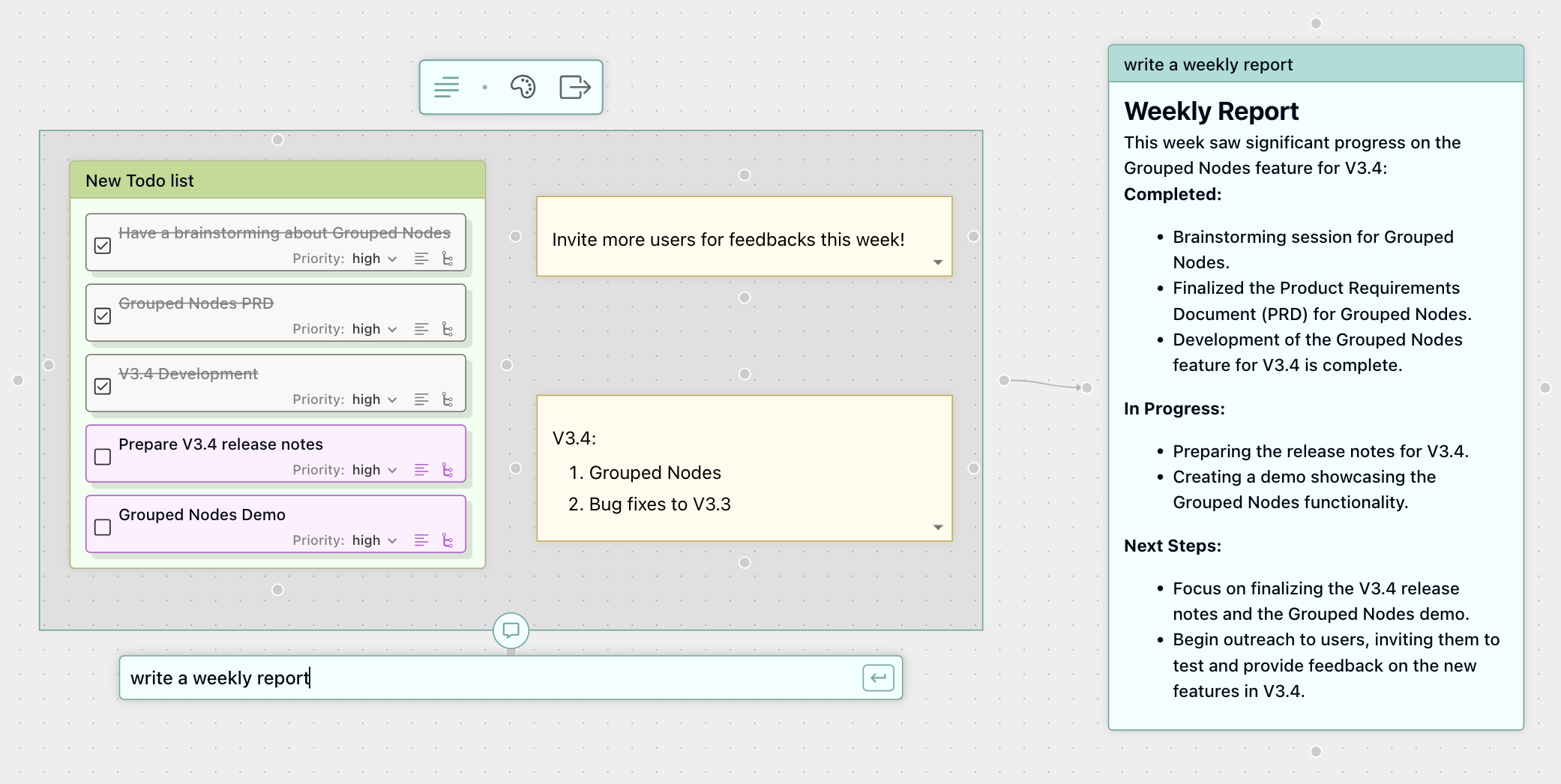This screenshot has width=1561, height=784.
Task: Click the subtask tree icon on Grouped Nodes Demo
Action: (x=448, y=540)
